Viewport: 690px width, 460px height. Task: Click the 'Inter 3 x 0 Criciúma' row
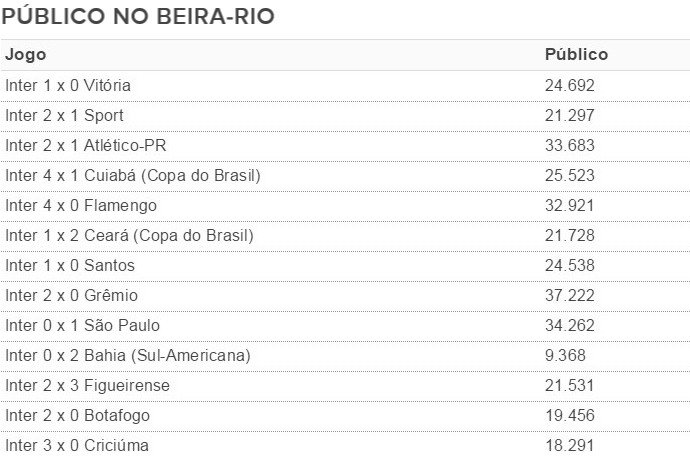coord(345,445)
